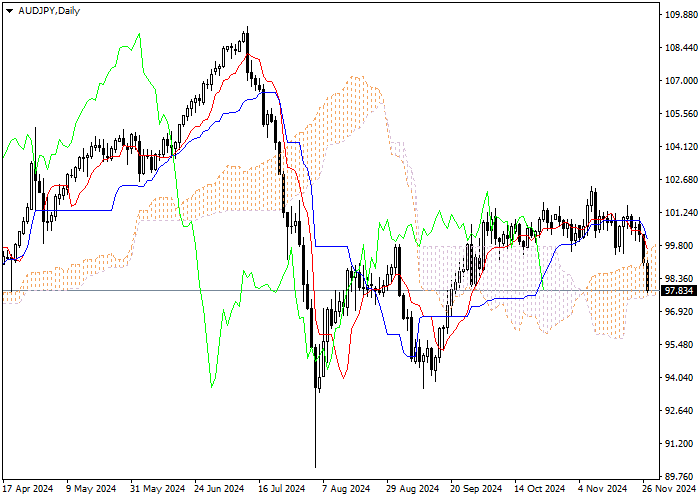This screenshot has height=500, width=700.
Task: Click the 92.640 price axis label
Action: 679,411
